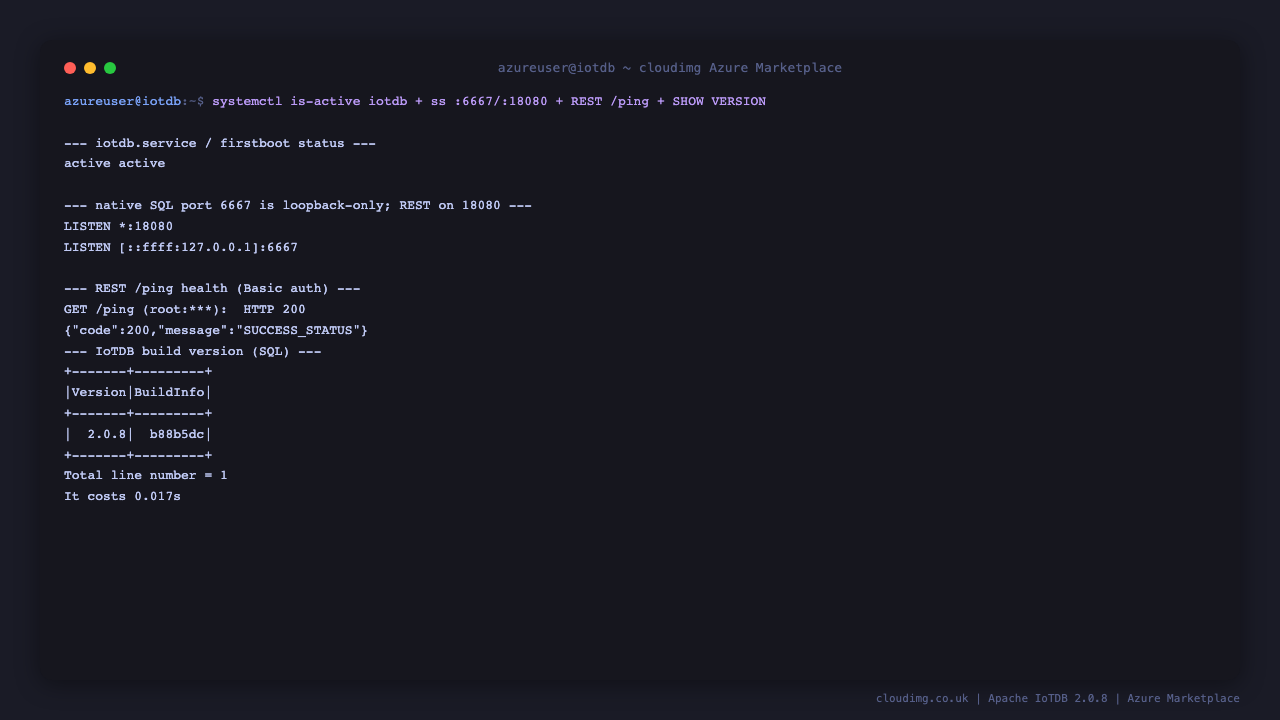This screenshot has width=1280, height=720.
Task: Click the 'active active' status line
Action: 115,163
